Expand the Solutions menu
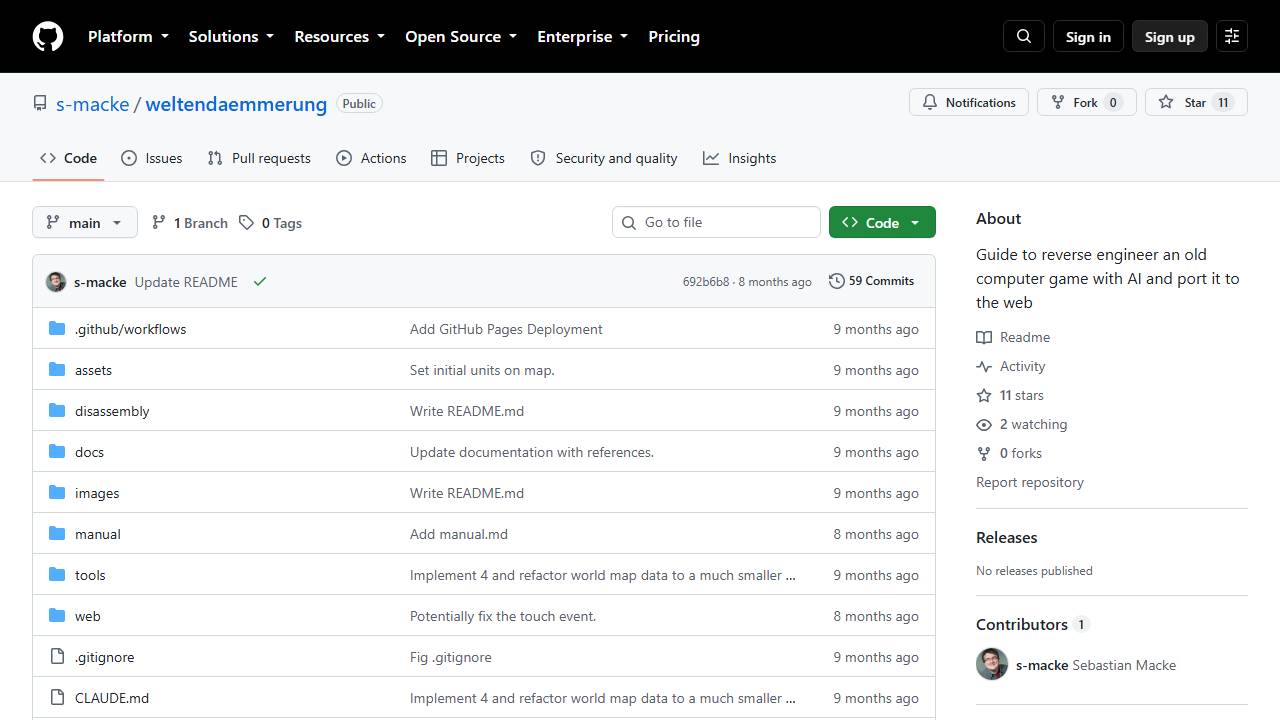 pos(231,36)
